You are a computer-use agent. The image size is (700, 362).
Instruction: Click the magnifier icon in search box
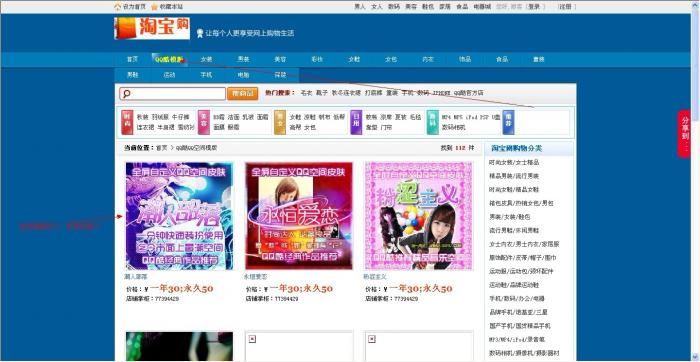point(126,94)
